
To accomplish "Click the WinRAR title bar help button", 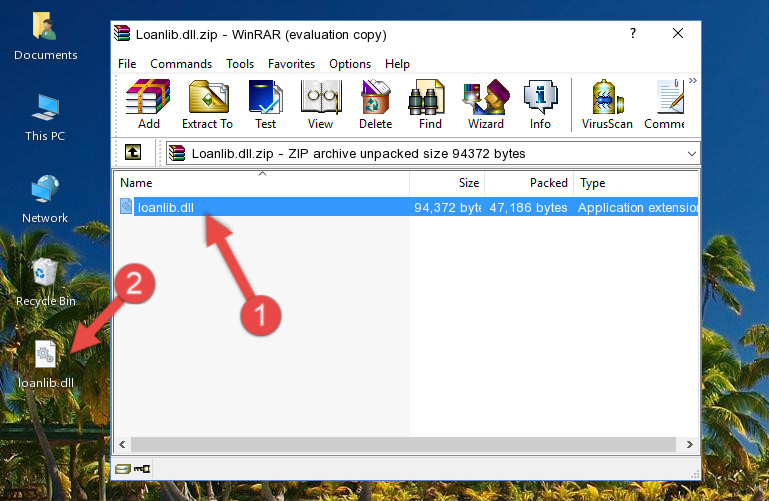I will (x=633, y=33).
